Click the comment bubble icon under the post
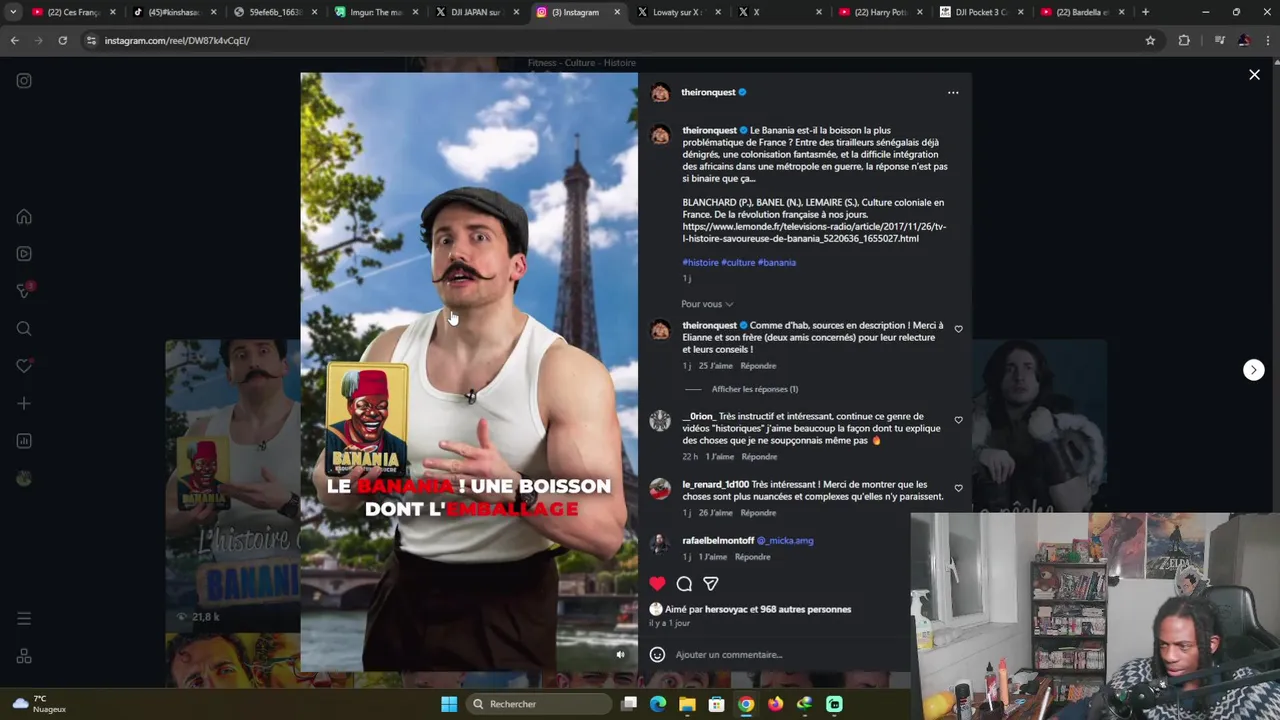 tap(684, 583)
